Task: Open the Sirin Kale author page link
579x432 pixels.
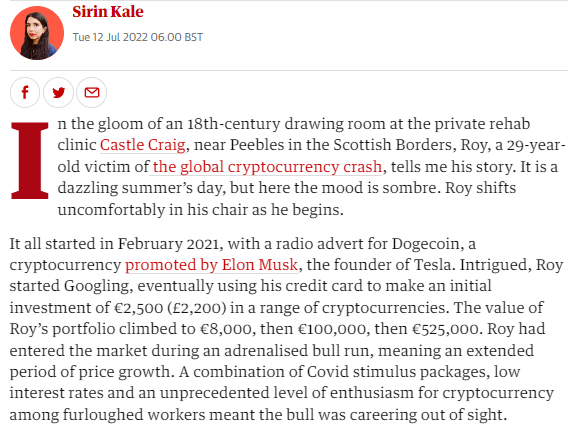Action: tap(108, 12)
